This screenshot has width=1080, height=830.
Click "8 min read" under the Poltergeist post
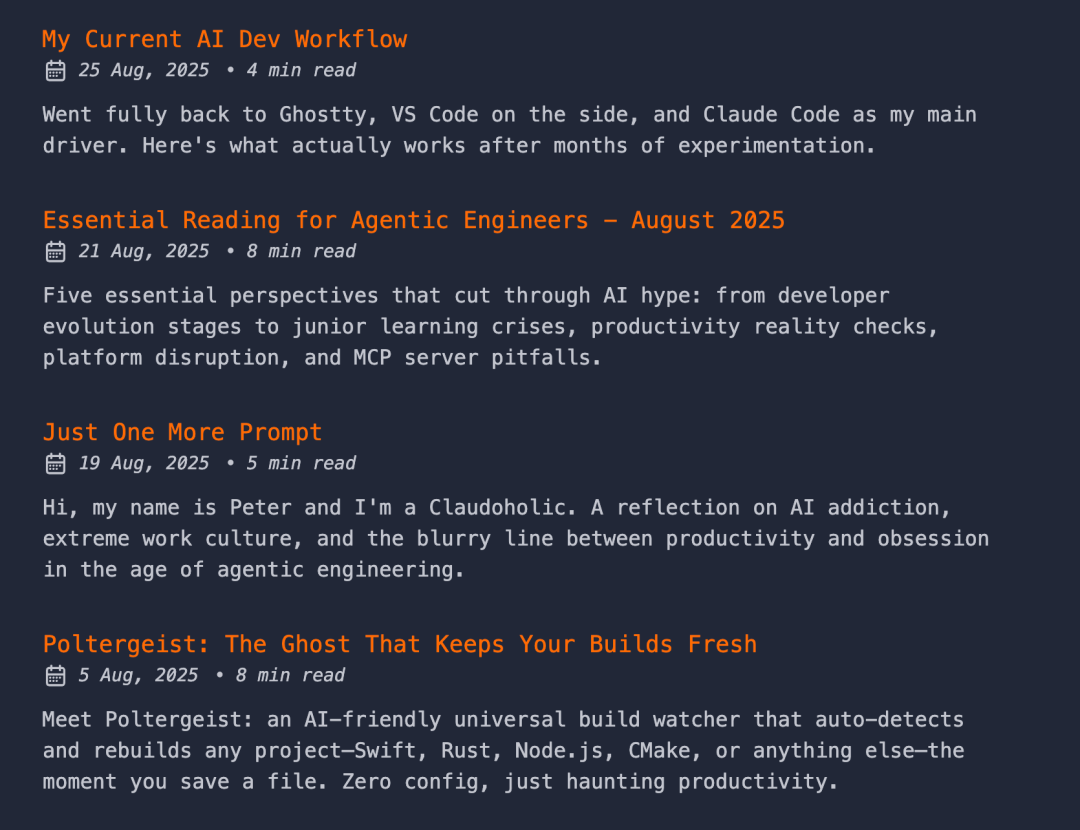click(x=290, y=675)
